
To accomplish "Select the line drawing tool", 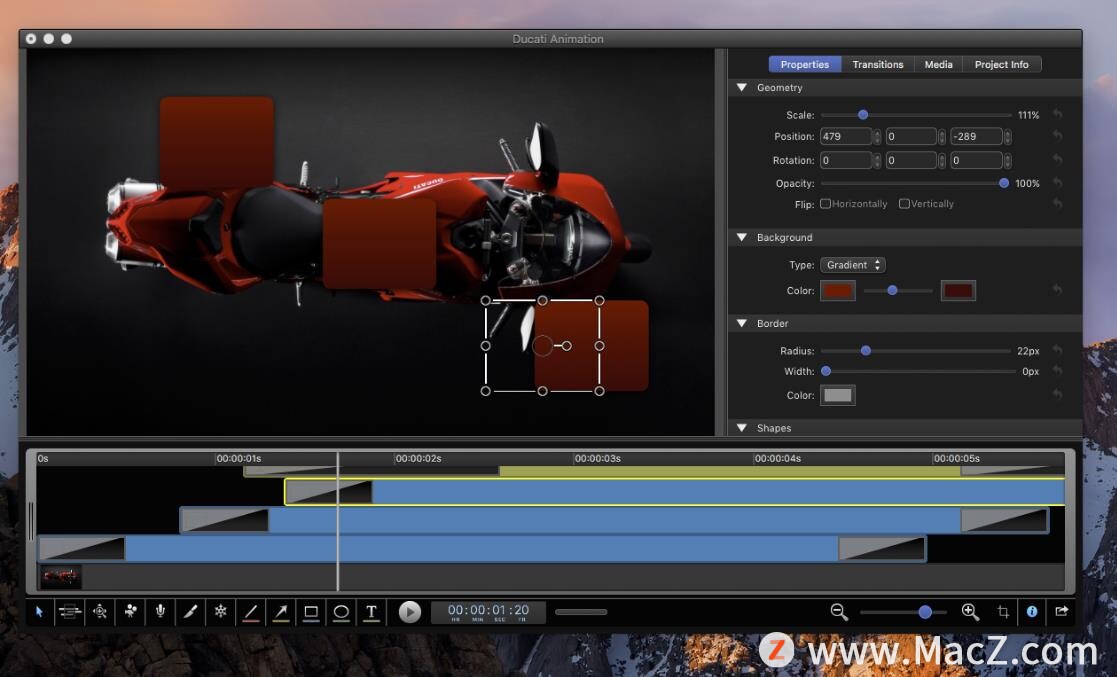I will [251, 612].
